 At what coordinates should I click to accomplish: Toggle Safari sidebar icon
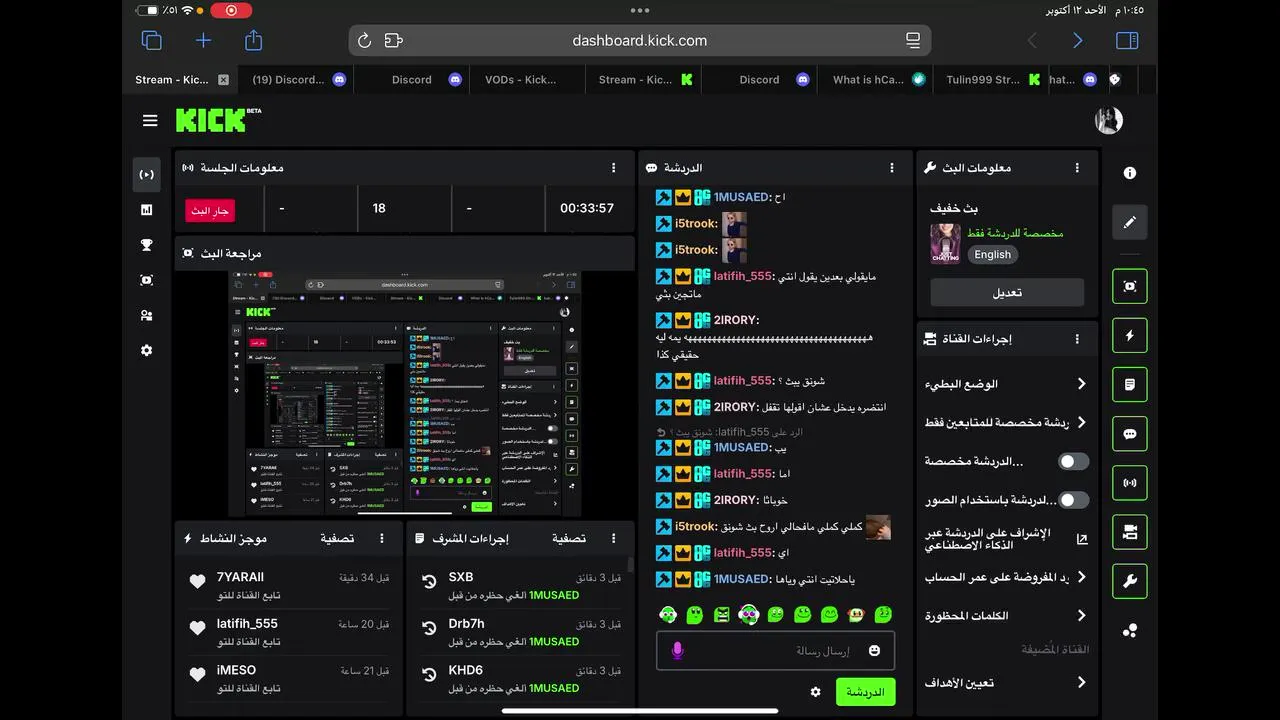click(1127, 40)
